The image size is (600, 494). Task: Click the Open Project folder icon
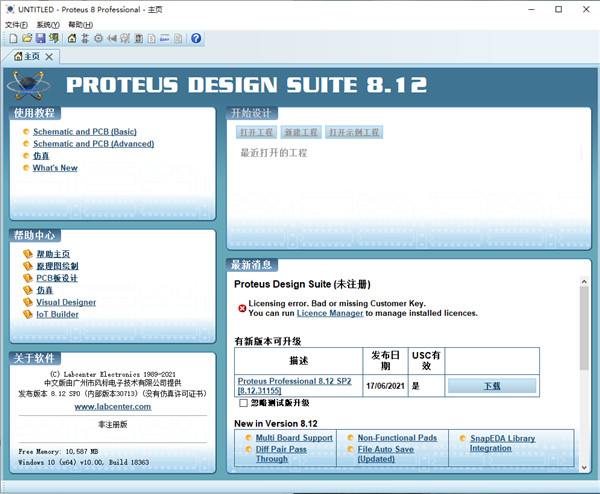27,38
